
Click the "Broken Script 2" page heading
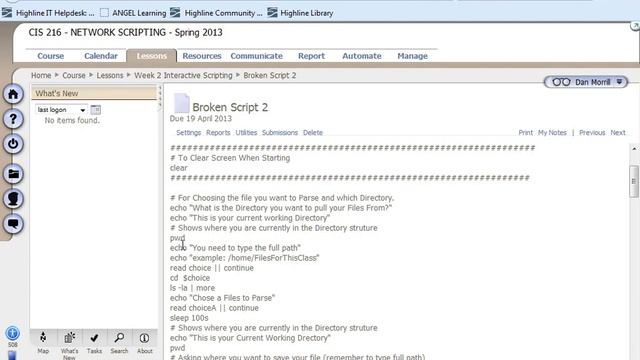click(x=230, y=107)
